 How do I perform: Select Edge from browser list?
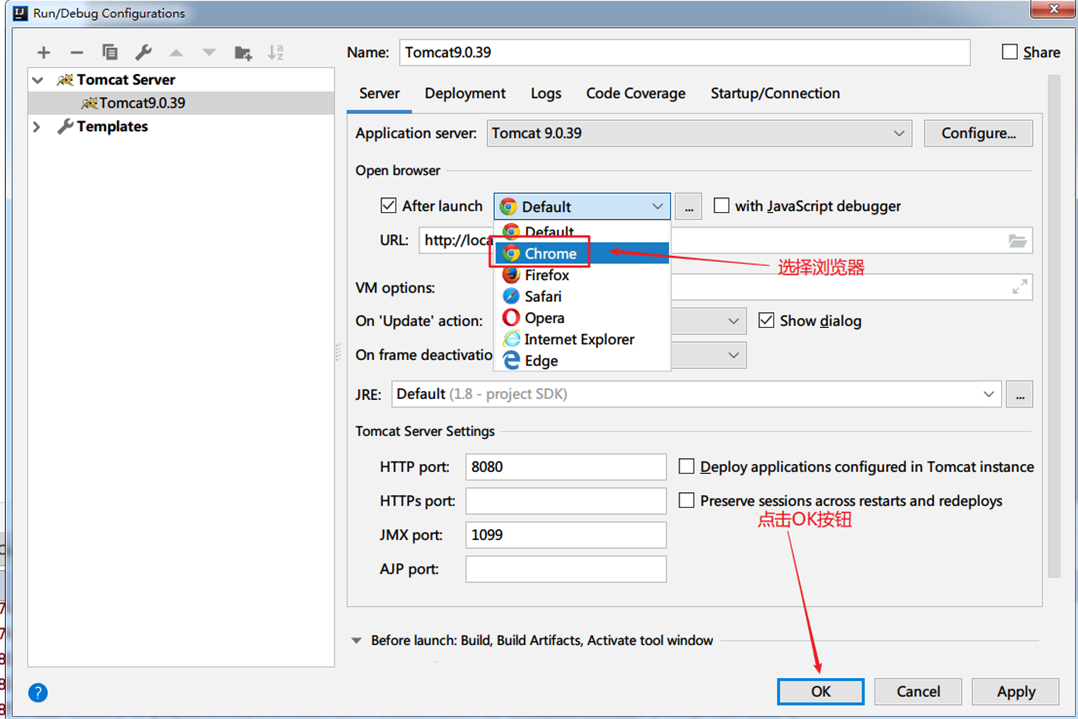point(582,360)
